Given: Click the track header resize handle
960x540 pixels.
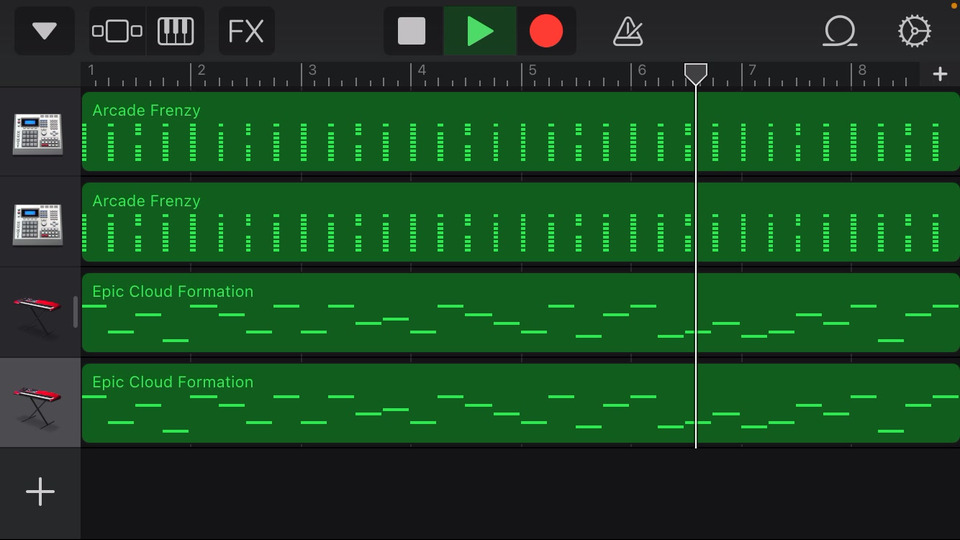Looking at the screenshot, I should click(x=75, y=312).
